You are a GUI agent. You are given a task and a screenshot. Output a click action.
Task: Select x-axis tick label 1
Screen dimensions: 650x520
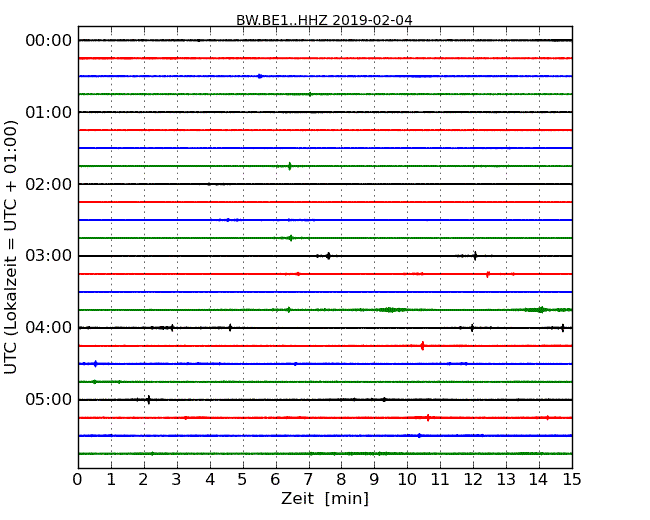pyautogui.click(x=111, y=480)
